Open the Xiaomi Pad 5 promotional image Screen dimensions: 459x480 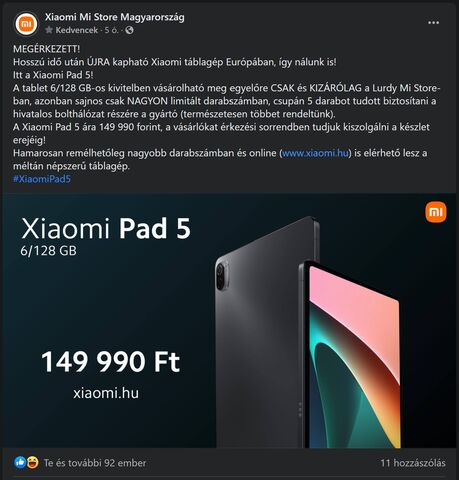point(229,320)
